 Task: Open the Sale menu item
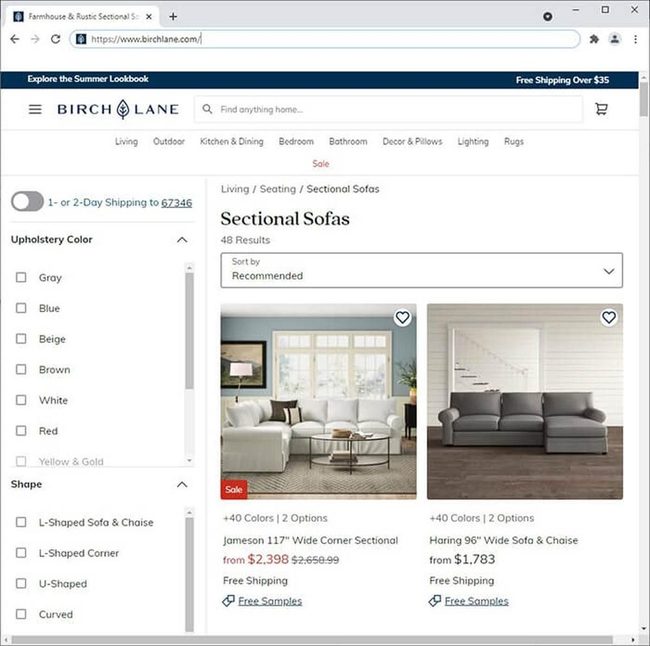[320, 164]
